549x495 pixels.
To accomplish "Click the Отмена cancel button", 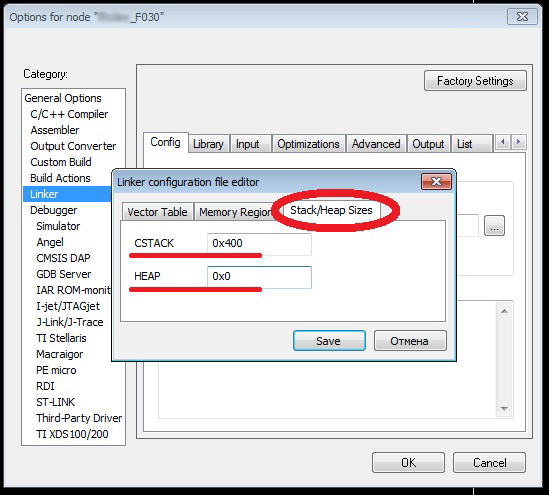I will pyautogui.click(x=410, y=340).
